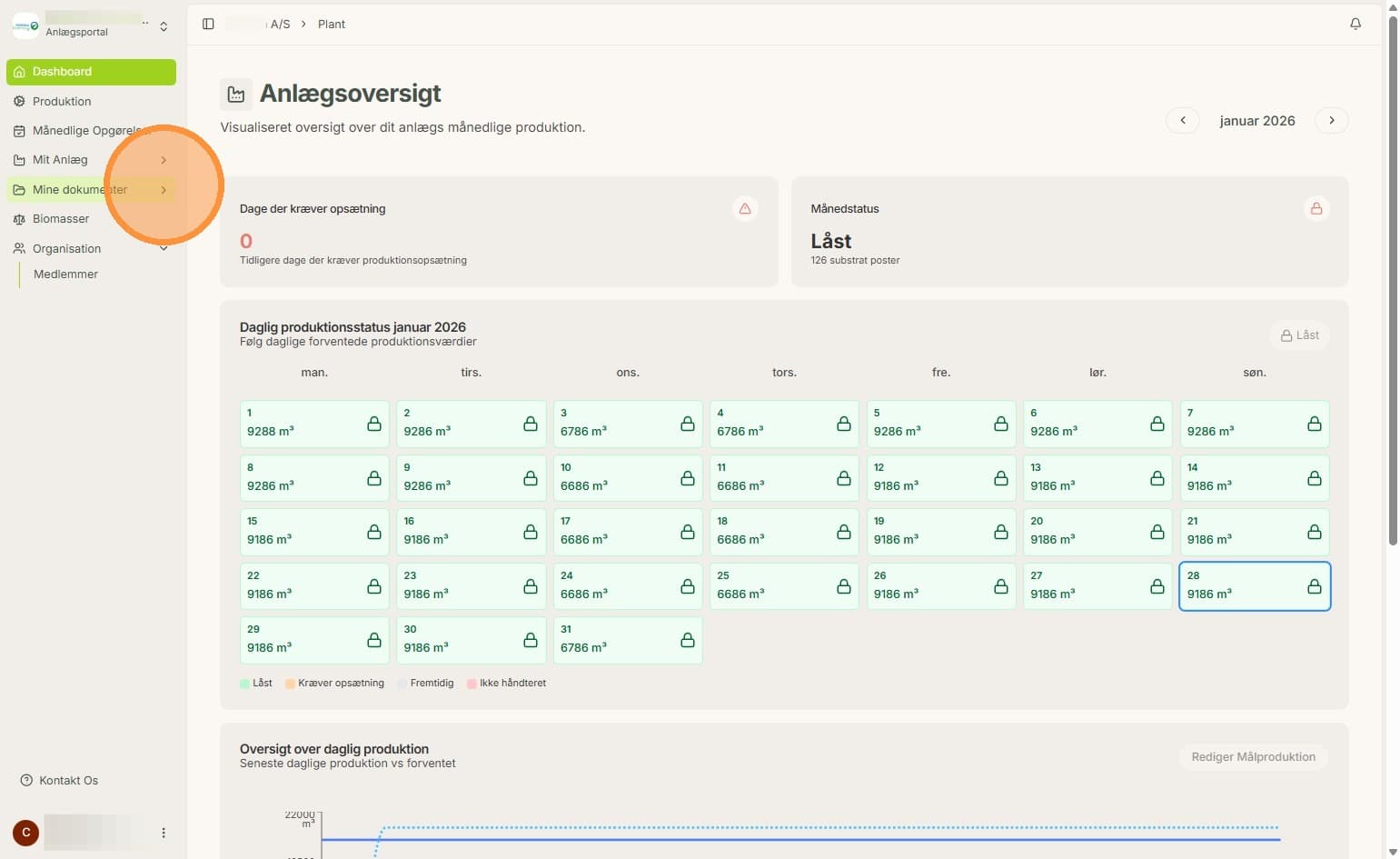Toggle the sidebar panel icon
Image resolution: width=1400 pixels, height=859 pixels.
pos(208,24)
